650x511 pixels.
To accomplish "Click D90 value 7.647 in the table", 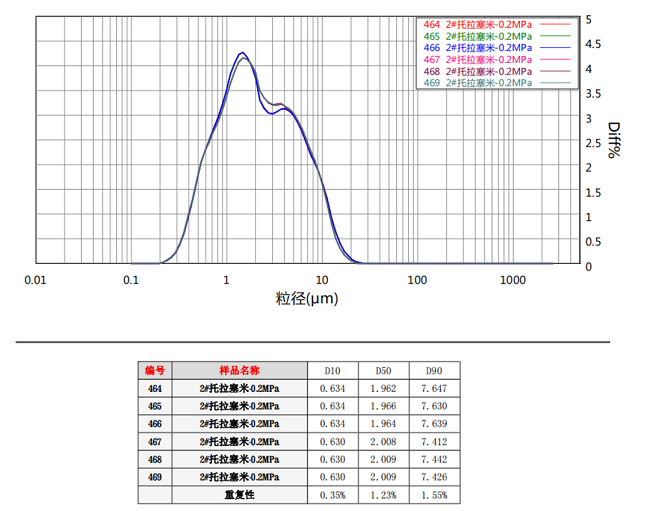I will coord(434,388).
